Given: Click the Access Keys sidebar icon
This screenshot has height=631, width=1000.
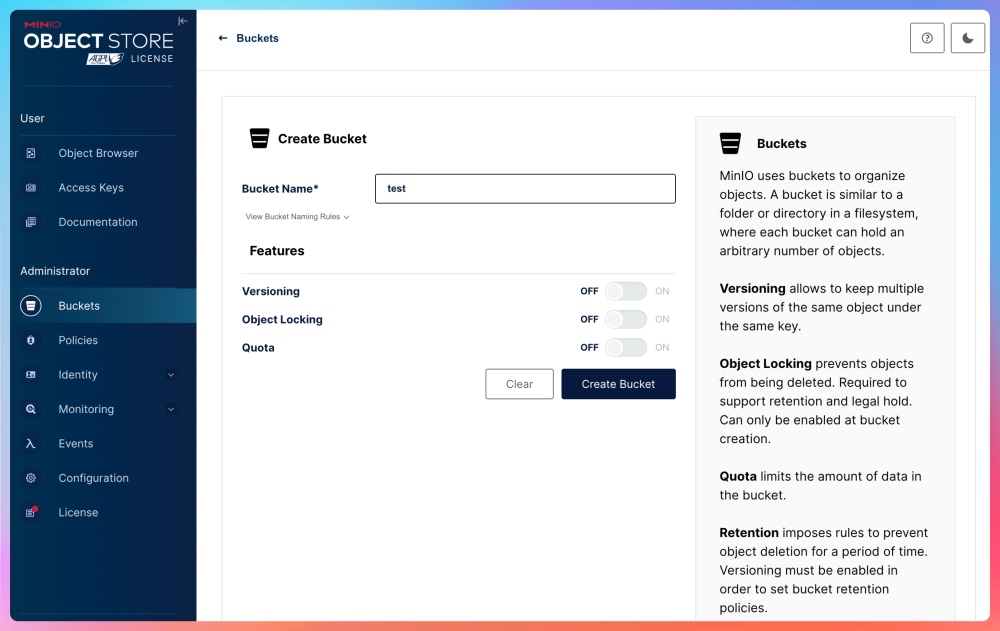Looking at the screenshot, I should coord(31,188).
